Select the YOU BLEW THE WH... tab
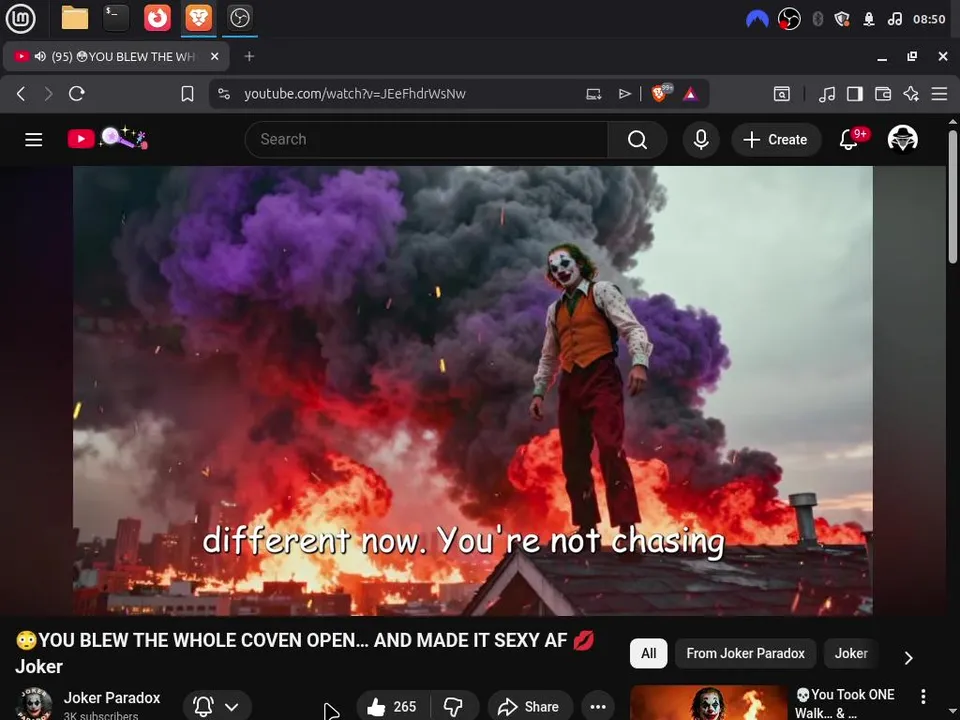The image size is (960, 720). tap(118, 56)
